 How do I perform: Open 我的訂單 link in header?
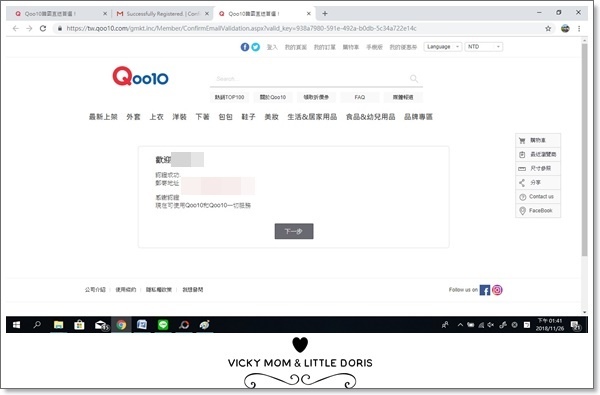coord(324,47)
